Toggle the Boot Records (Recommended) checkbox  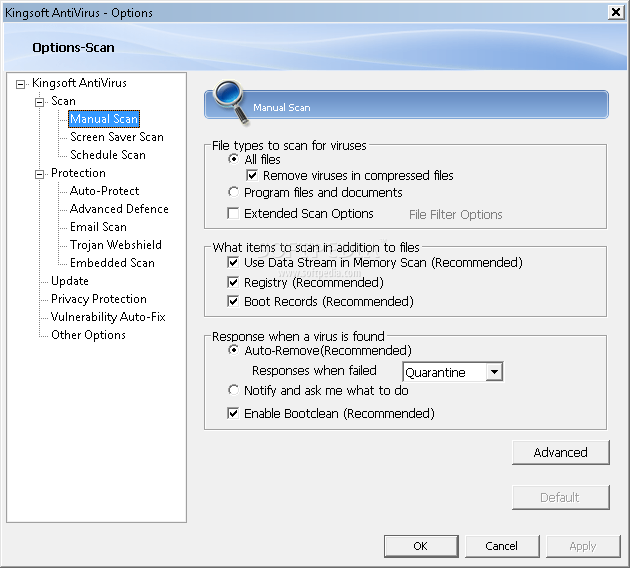(233, 301)
